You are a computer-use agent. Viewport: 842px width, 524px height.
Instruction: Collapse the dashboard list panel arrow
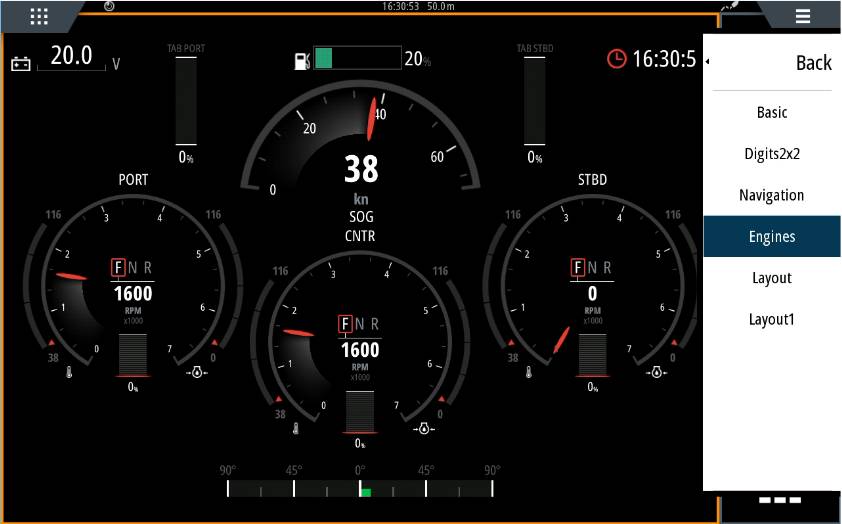[708, 61]
